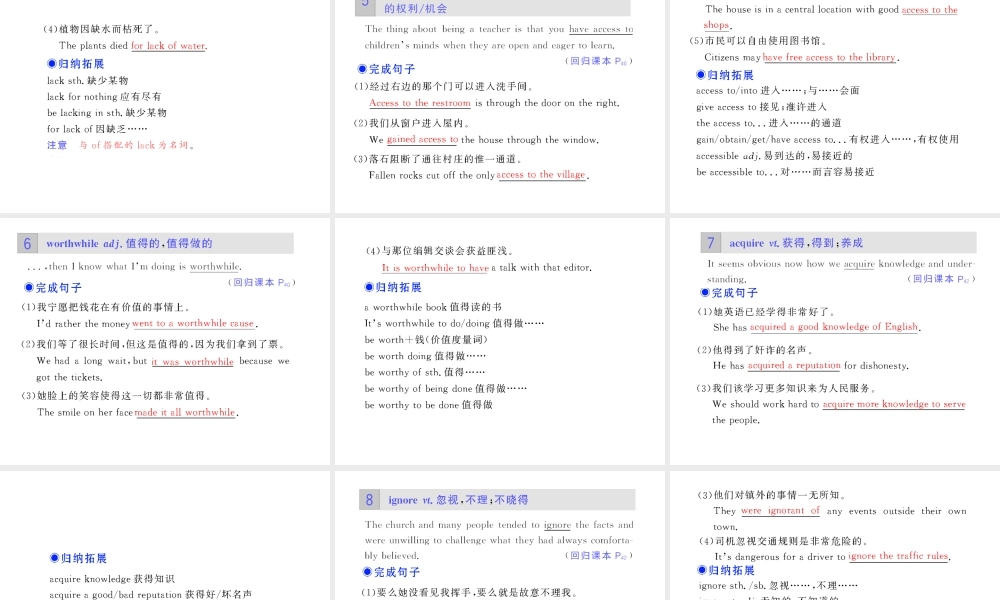Image resolution: width=1000 pixels, height=600 pixels.
Task: Click the sentence '(4)司机忽视交通规则是非常危险的。'
Action: pos(784,541)
